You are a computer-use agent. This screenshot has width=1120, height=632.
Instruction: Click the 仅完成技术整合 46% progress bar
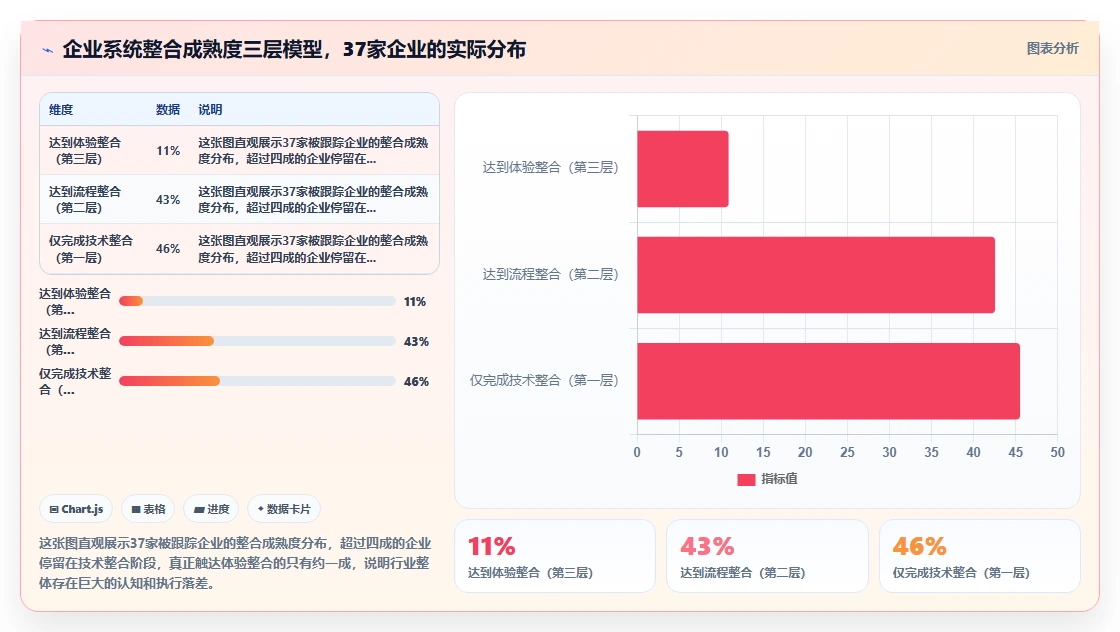257,381
